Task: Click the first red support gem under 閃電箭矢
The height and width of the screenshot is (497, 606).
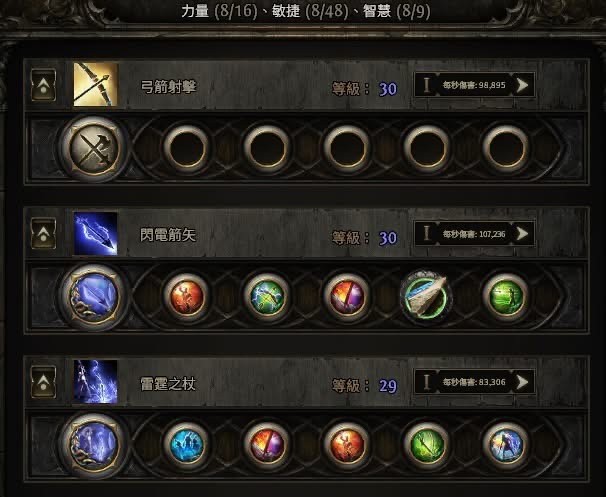Action: point(187,297)
